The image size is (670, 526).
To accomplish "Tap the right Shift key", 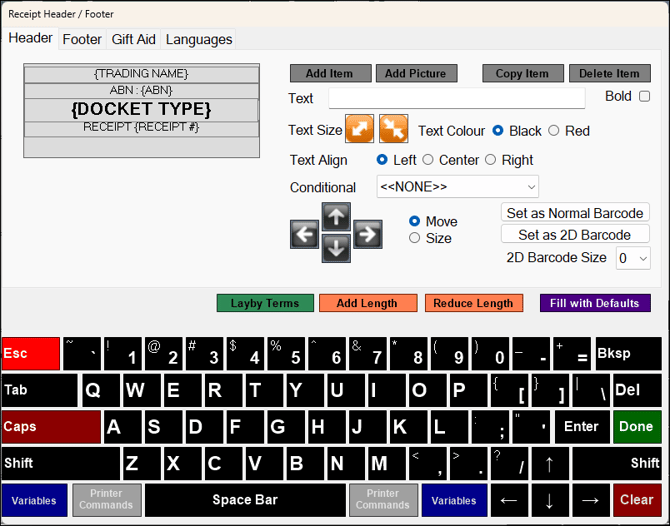I will coord(617,464).
